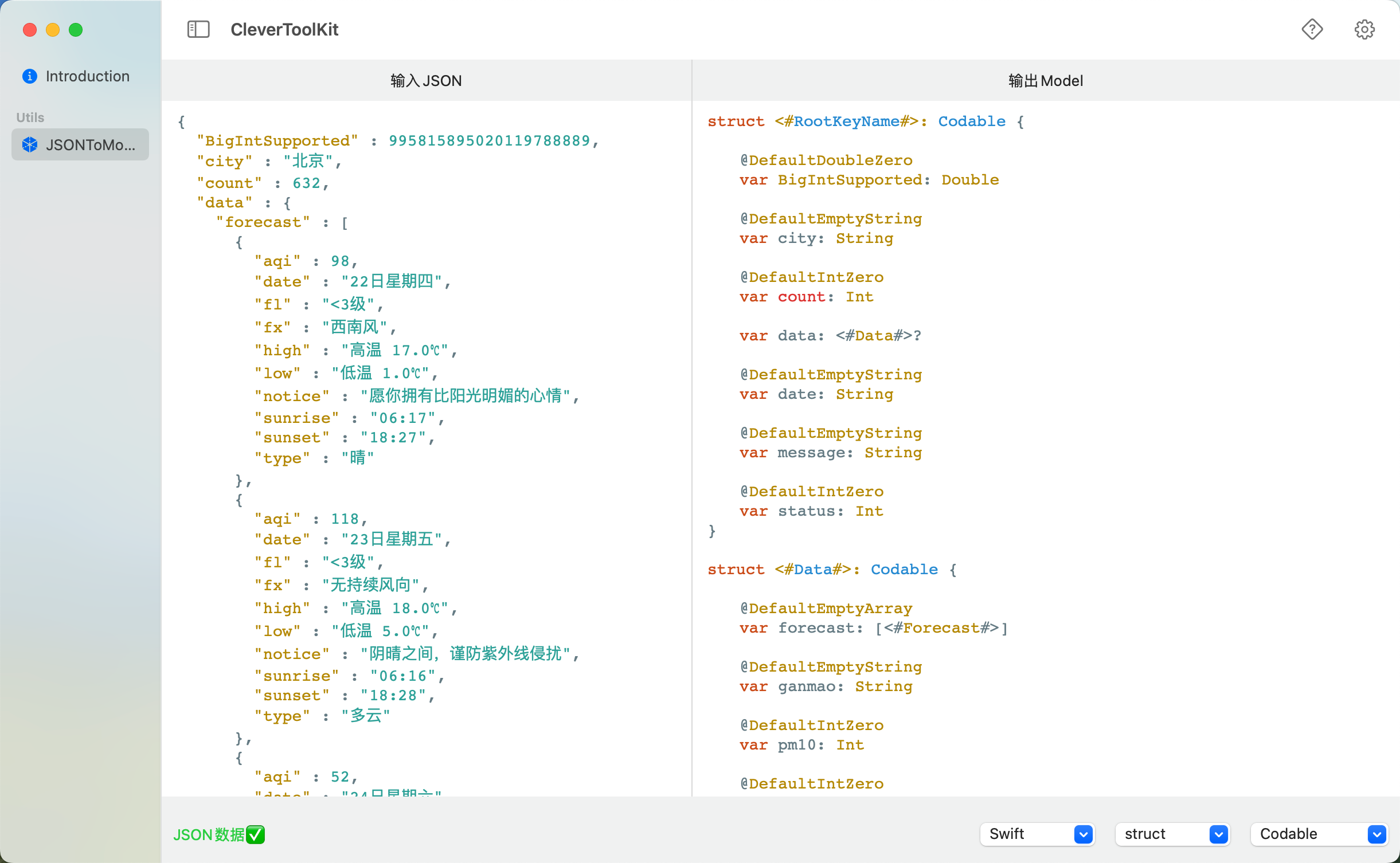Screen dimensions: 1400x863
Task: Open the Swift language dropdown
Action: coord(1037,834)
